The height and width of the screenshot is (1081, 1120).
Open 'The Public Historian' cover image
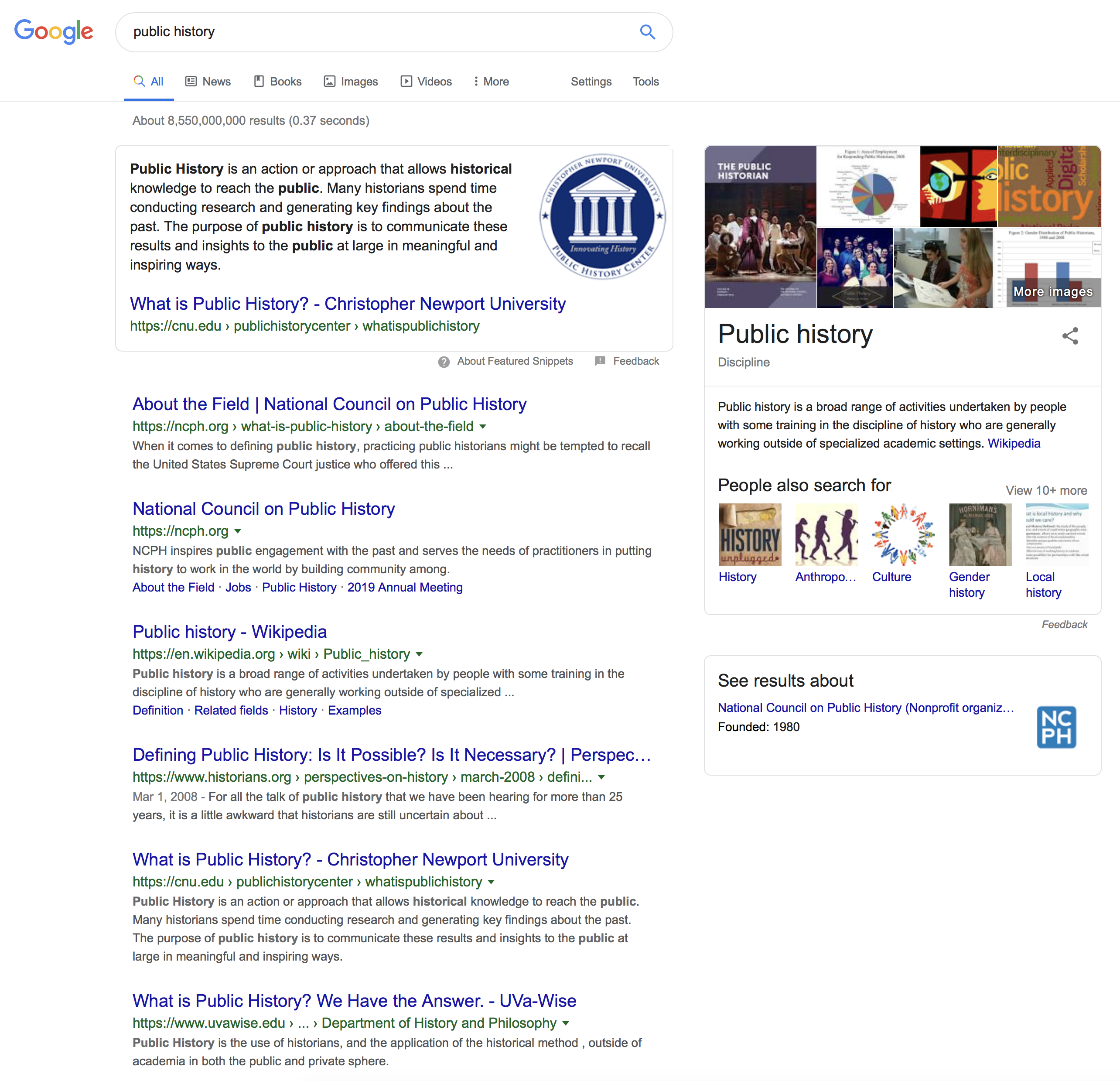760,227
